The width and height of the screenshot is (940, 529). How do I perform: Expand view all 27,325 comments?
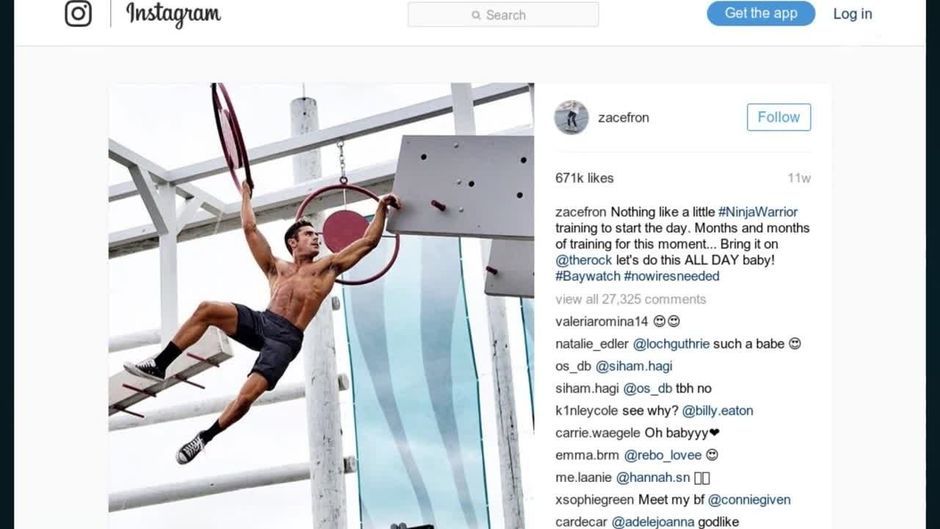coord(631,299)
